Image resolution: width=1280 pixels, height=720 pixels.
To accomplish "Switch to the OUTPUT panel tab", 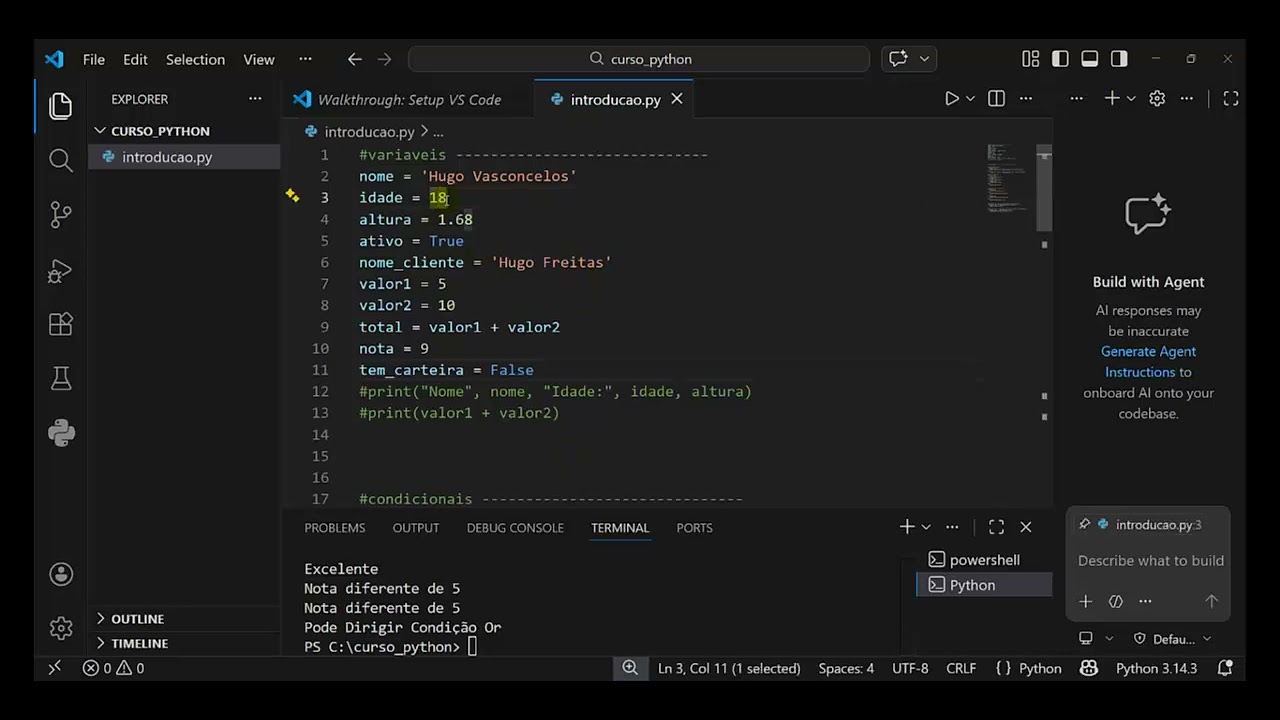I will click(416, 527).
